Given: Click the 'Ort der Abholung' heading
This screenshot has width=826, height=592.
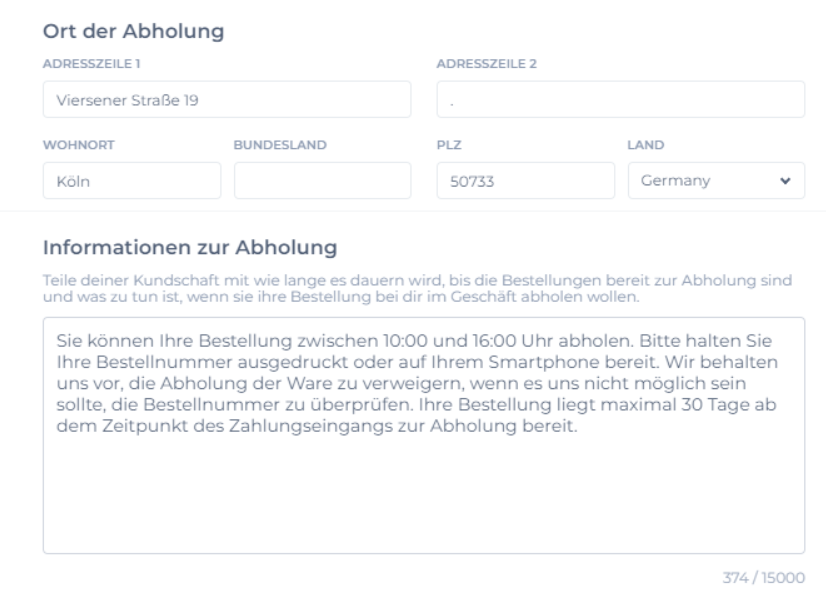Looking at the screenshot, I should tap(134, 31).
